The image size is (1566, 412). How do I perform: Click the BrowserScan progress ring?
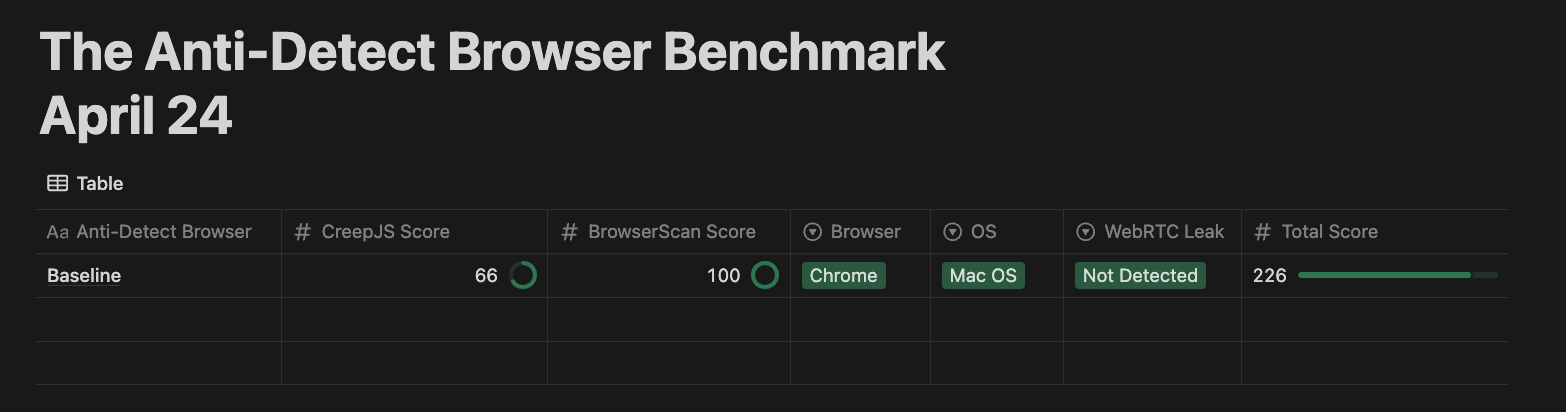[765, 275]
